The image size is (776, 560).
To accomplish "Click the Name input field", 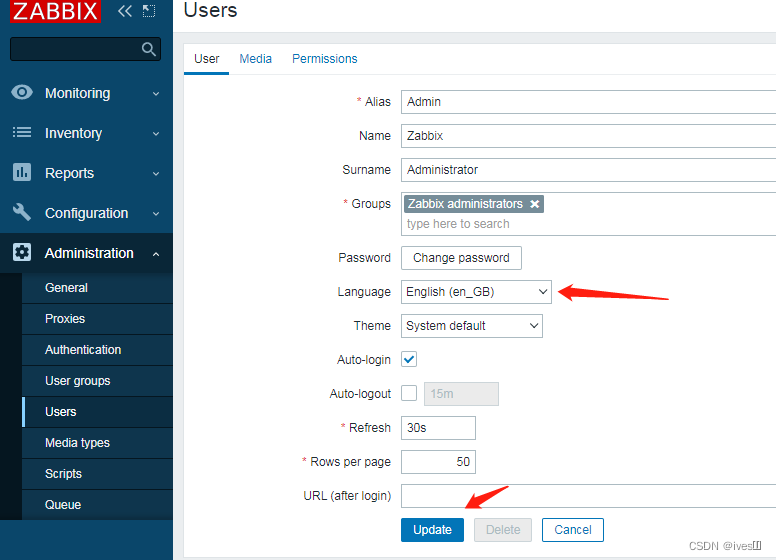I will tap(588, 136).
